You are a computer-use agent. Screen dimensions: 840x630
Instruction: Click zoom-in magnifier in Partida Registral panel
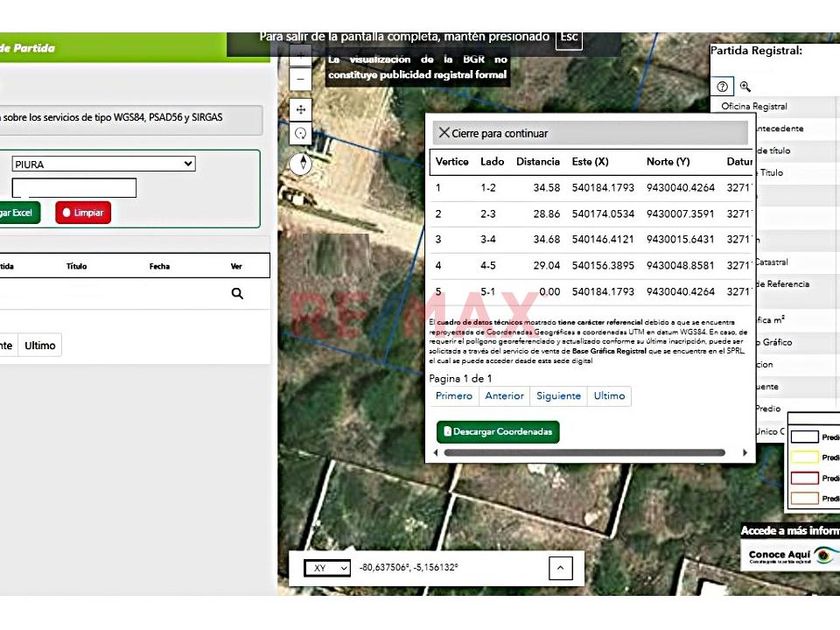745,87
